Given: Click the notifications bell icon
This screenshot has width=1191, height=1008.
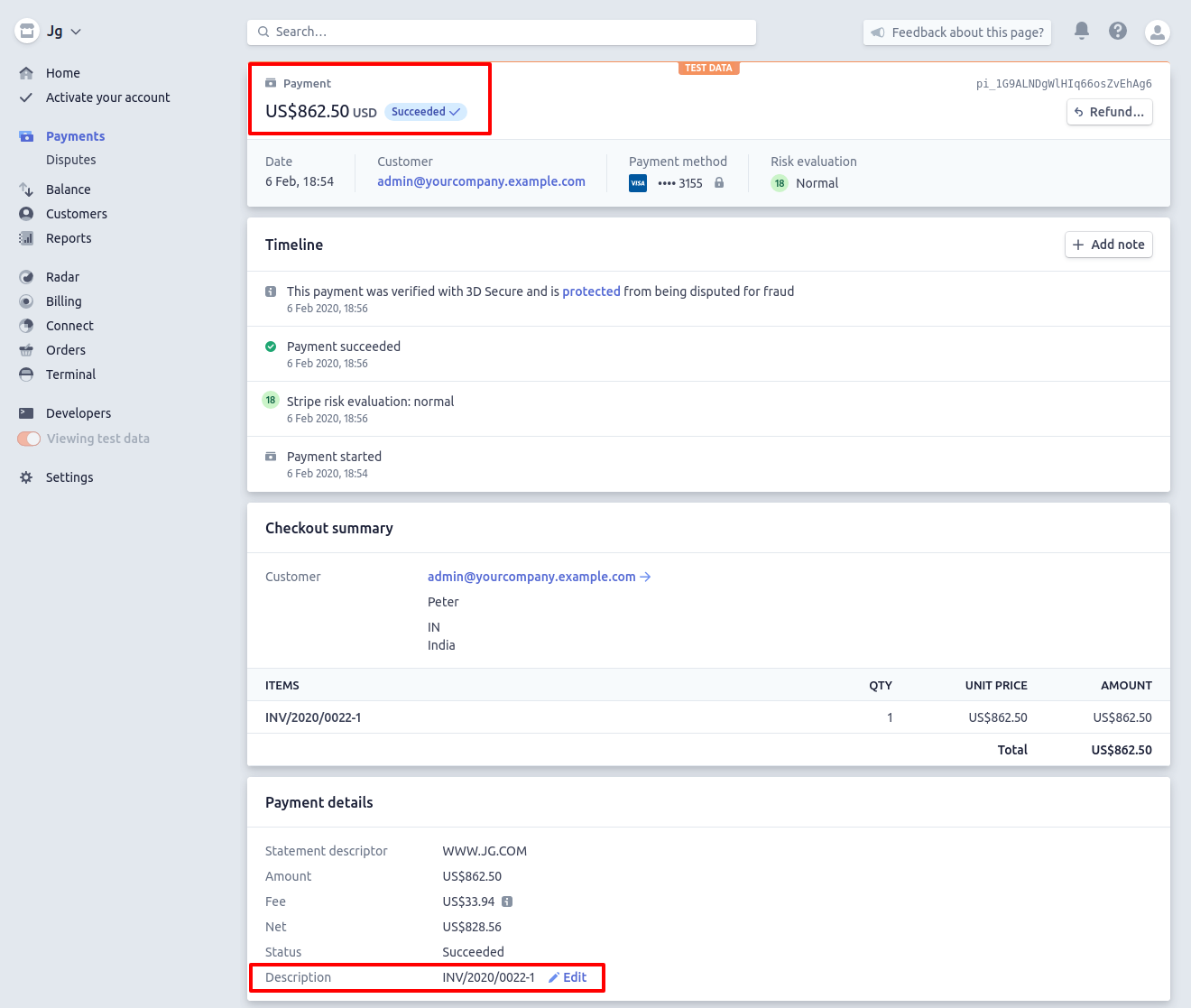Looking at the screenshot, I should pyautogui.click(x=1081, y=31).
